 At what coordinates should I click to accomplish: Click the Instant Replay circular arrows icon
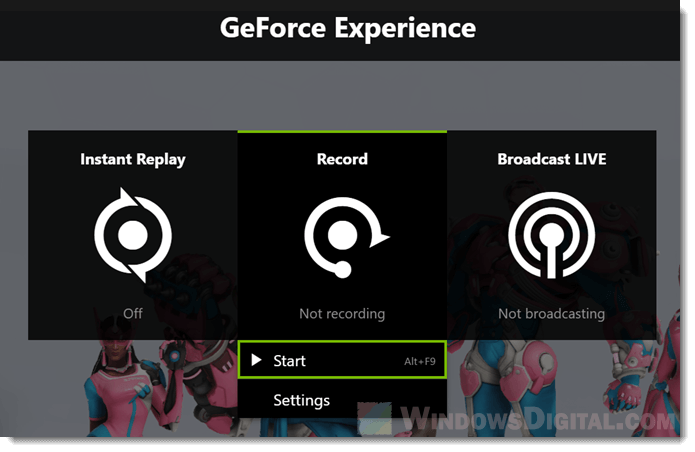(x=133, y=235)
